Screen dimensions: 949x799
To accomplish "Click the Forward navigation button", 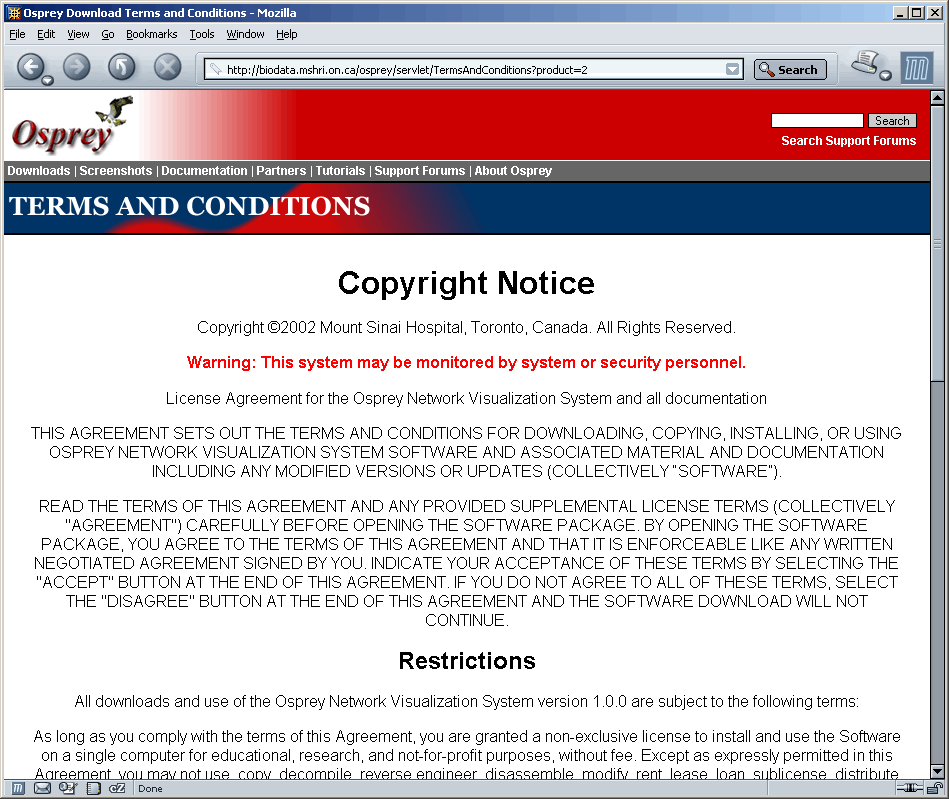I will pos(77,67).
